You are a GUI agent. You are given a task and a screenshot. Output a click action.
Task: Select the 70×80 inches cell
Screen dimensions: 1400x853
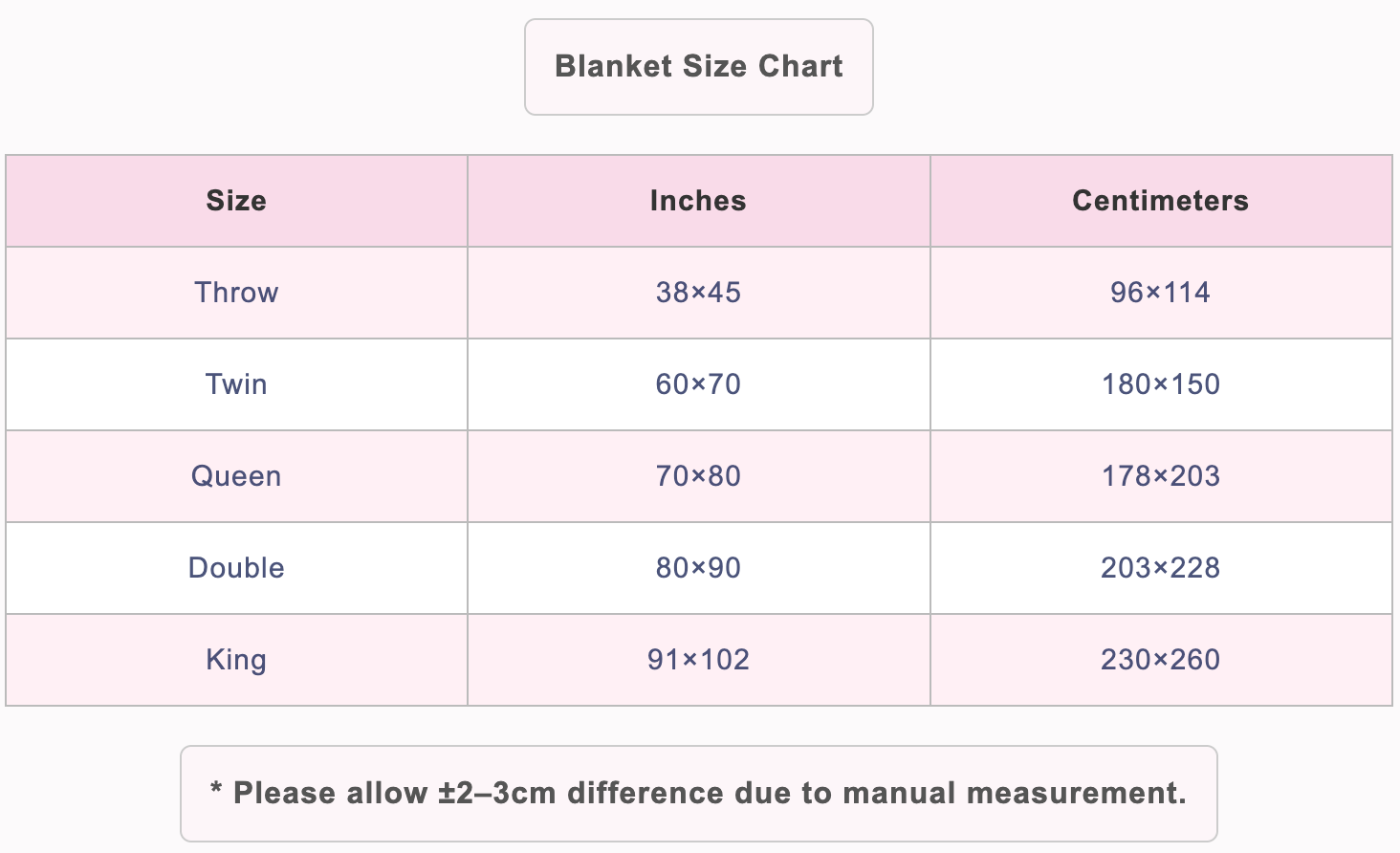tap(699, 476)
